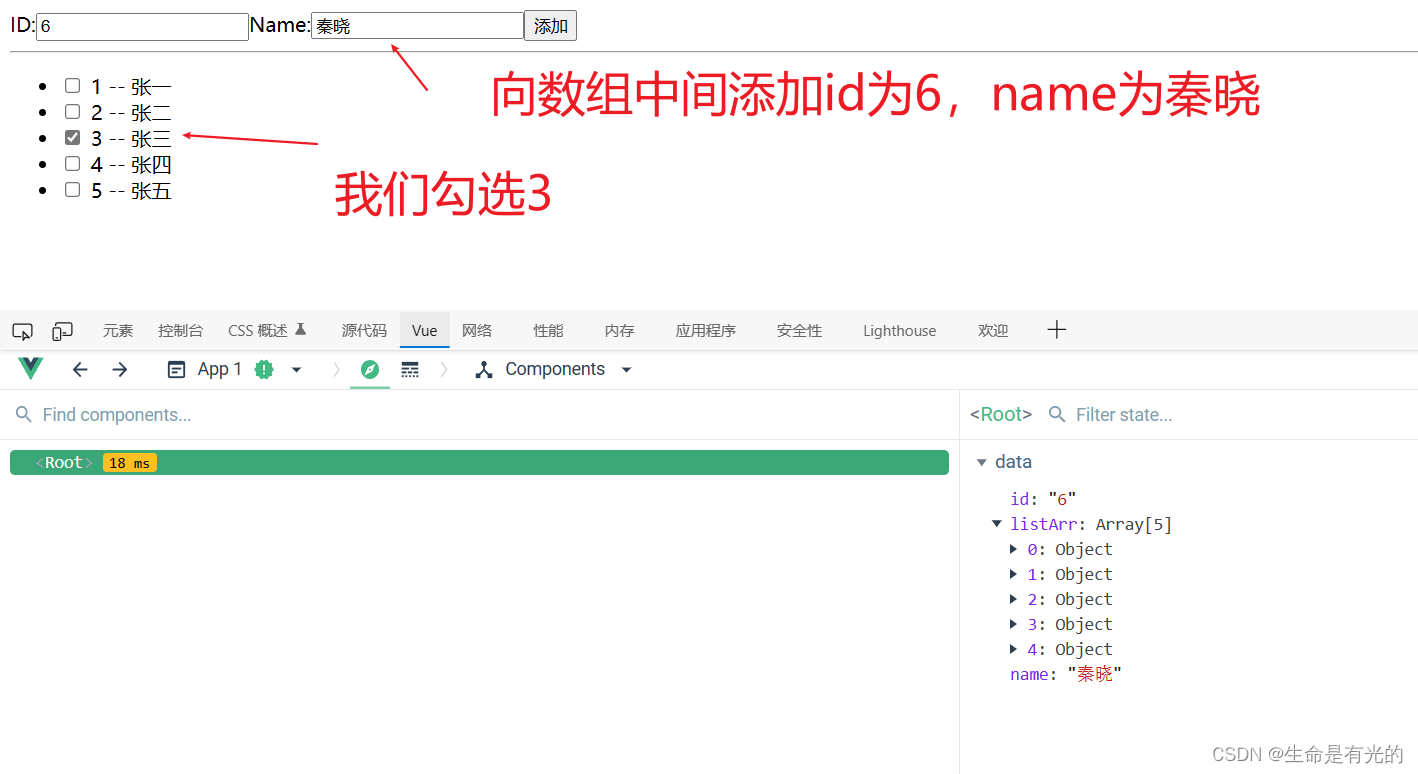Open the 网络 tab
This screenshot has height=774, width=1418.
coord(477,331)
